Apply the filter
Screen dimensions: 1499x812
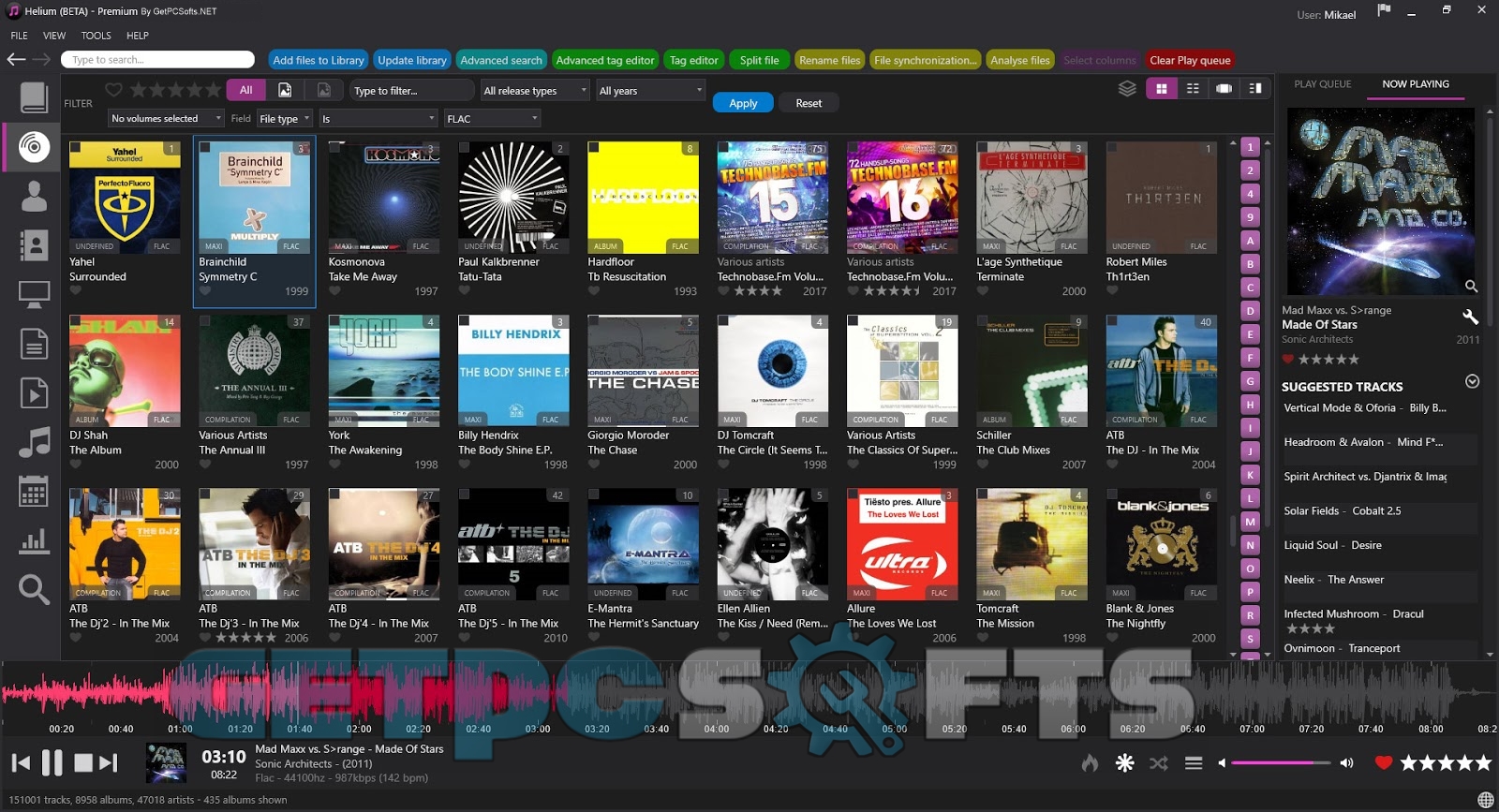(743, 103)
